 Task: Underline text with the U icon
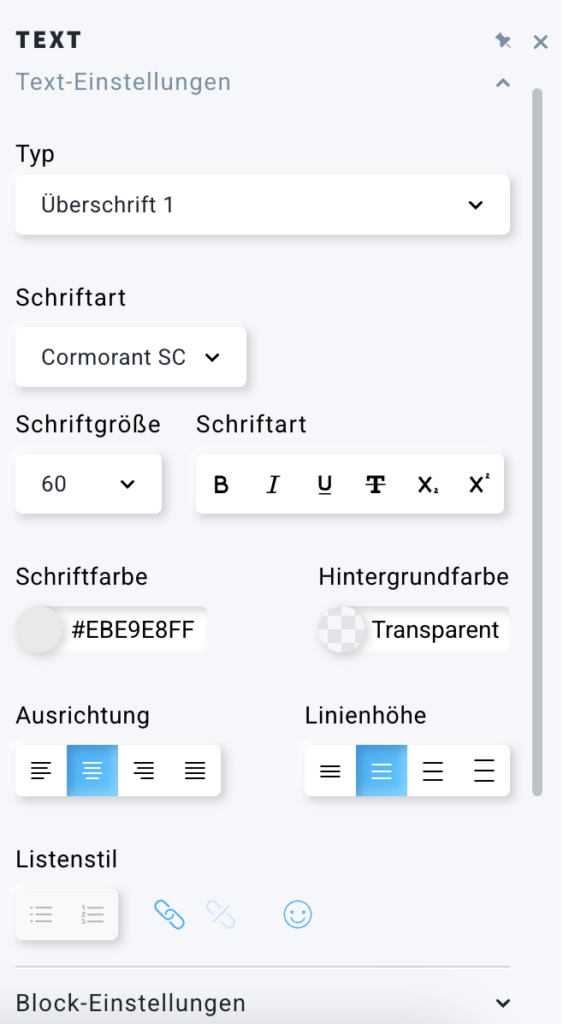coord(324,484)
